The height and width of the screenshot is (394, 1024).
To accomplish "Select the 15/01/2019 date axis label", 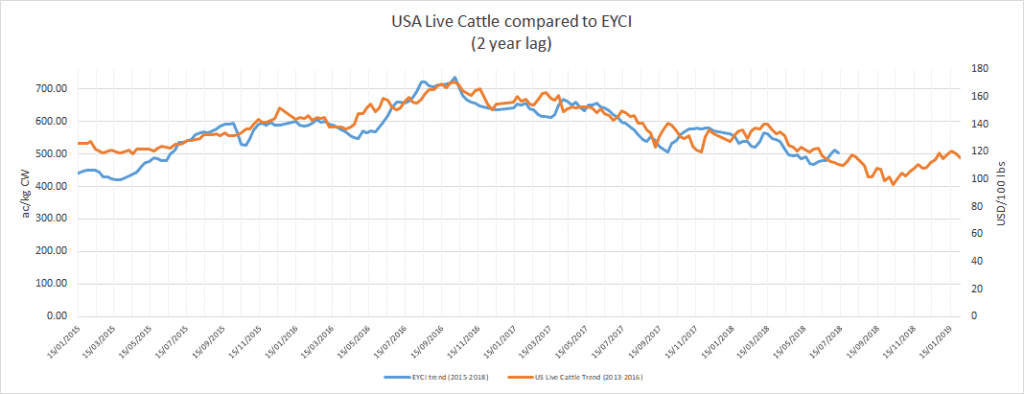I will pos(937,340).
